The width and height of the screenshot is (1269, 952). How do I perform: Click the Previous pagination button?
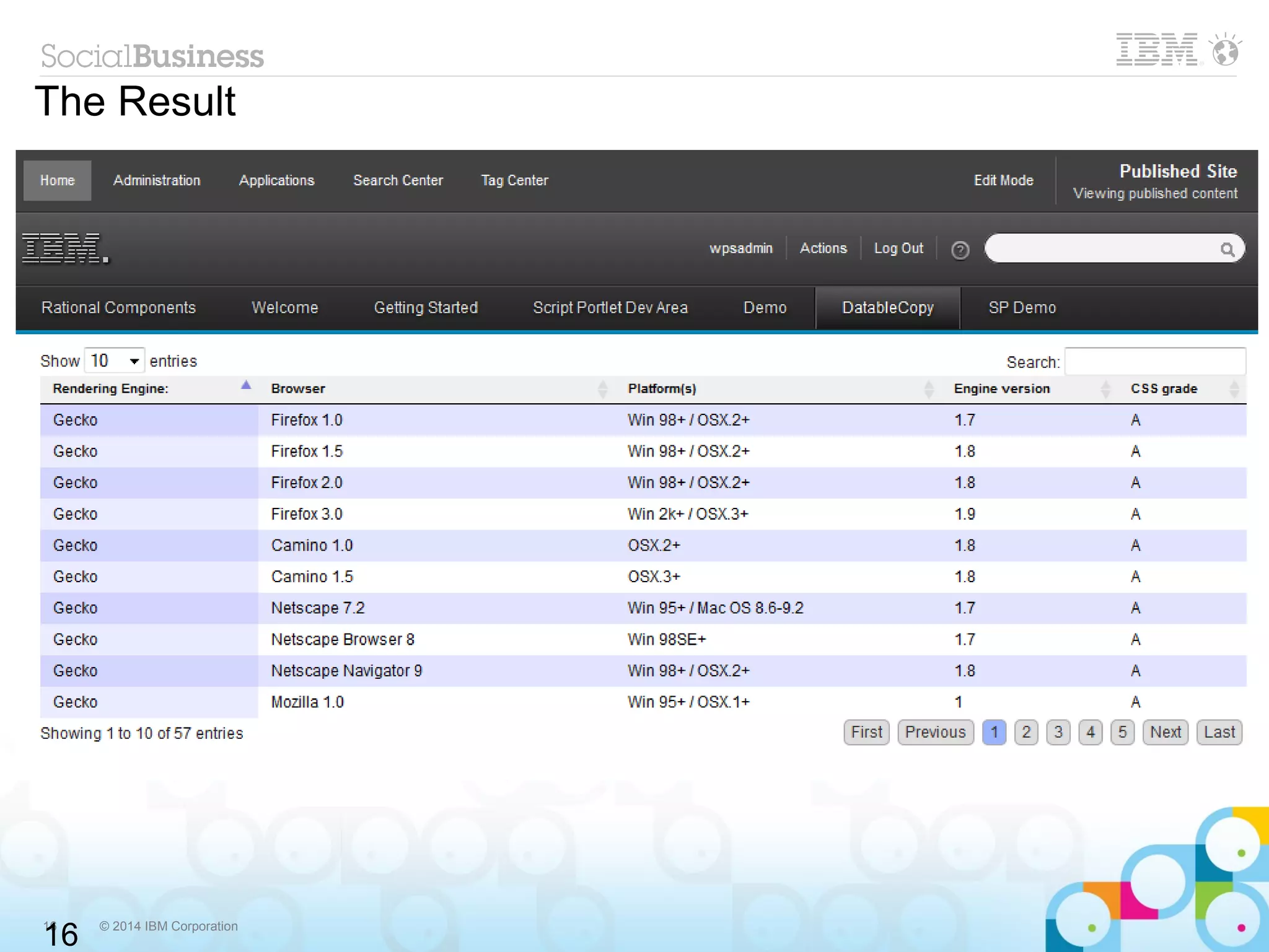[x=936, y=733]
